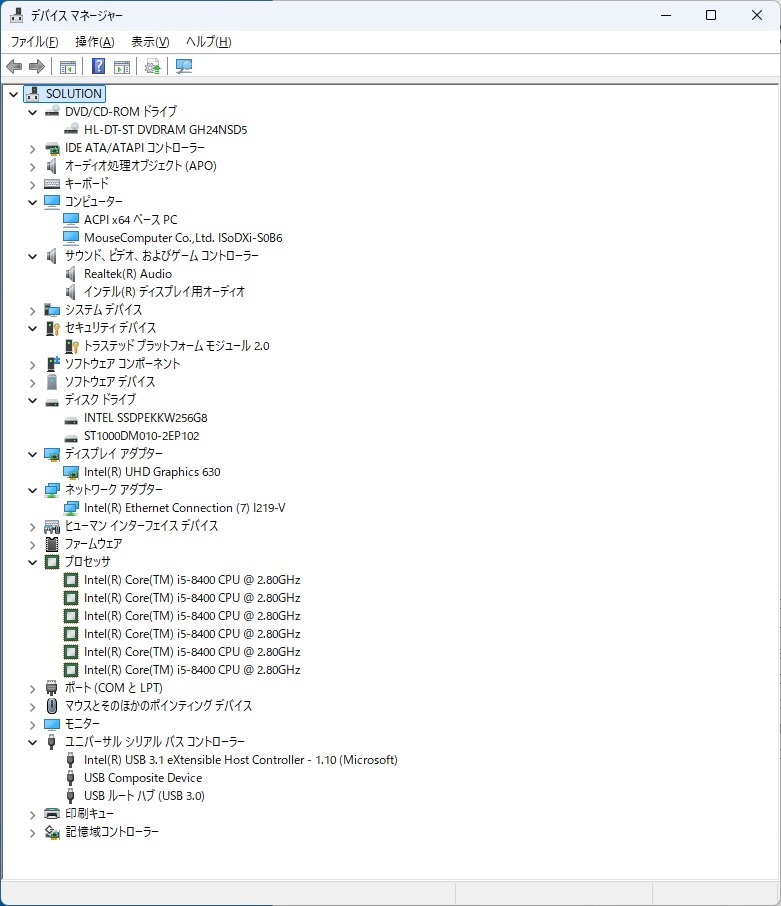The image size is (781, 906).
Task: Select HL-DT-ST DVDRAM GH24NSD5
Action: coord(165,130)
